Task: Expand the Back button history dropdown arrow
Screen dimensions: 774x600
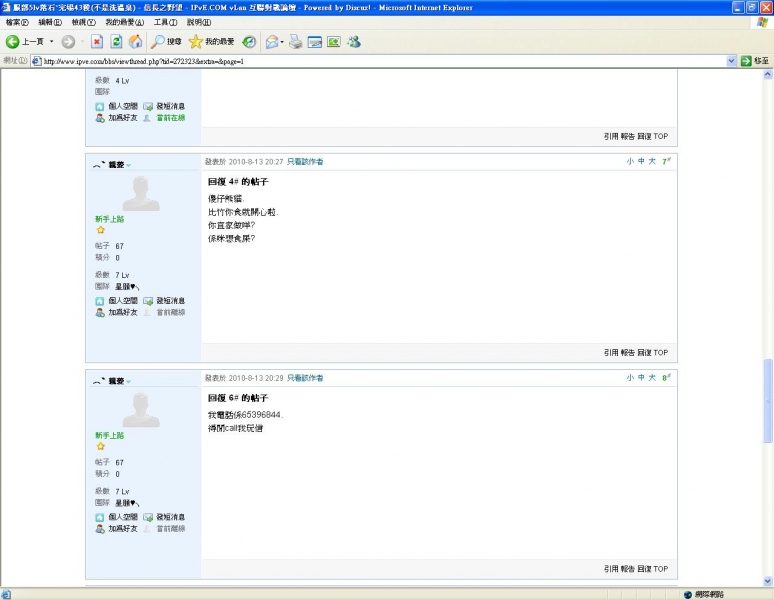Action: point(51,41)
